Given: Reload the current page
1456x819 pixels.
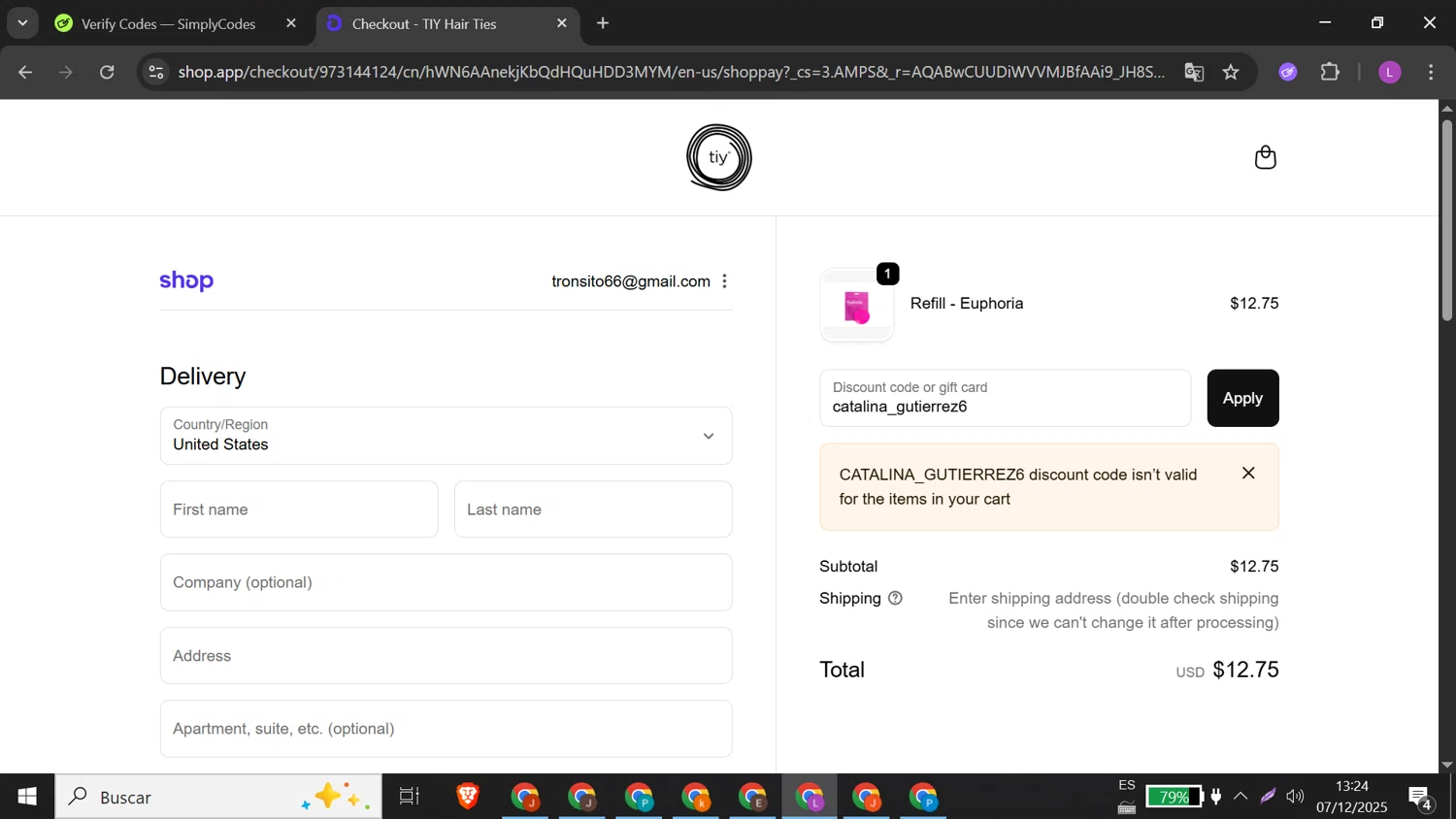Looking at the screenshot, I should click(x=108, y=72).
